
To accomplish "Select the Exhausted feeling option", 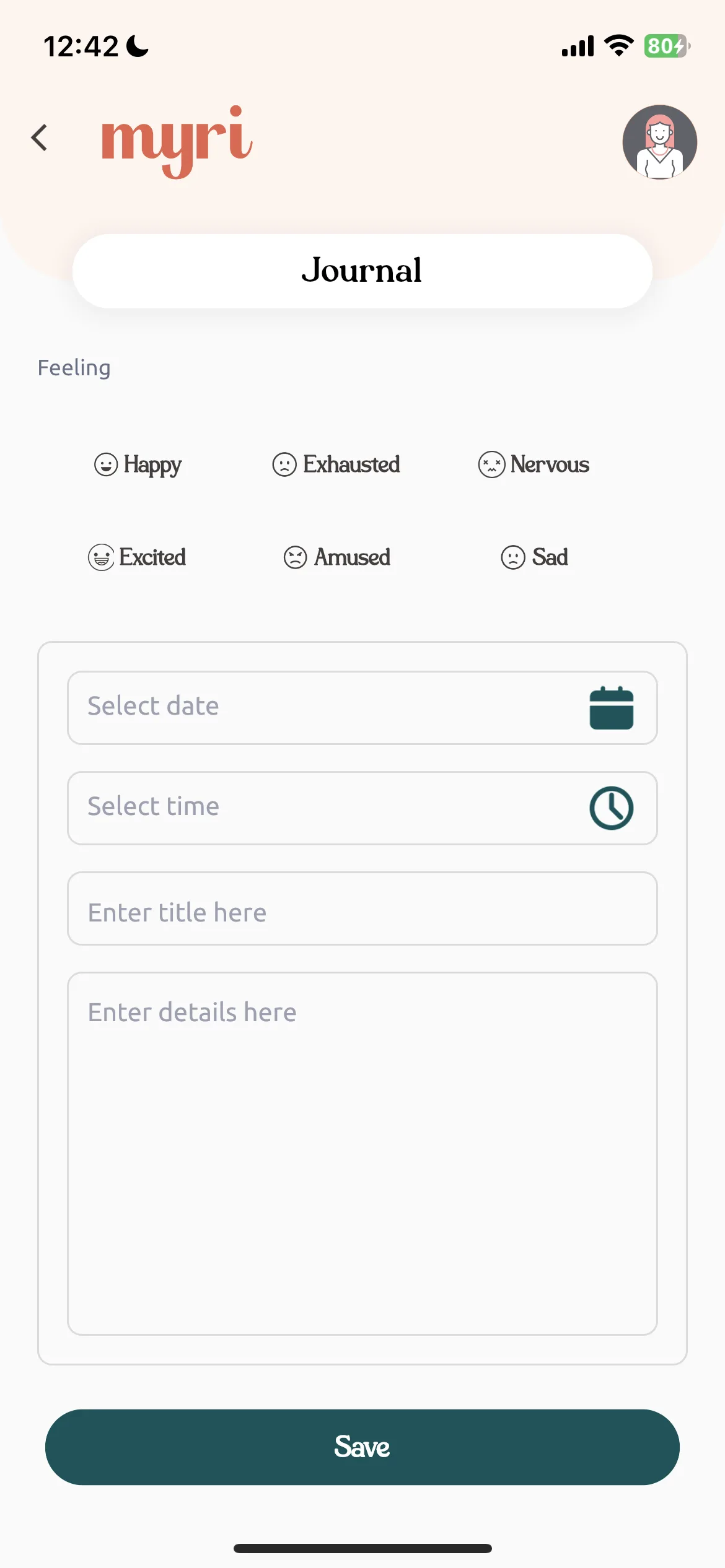I will (x=336, y=464).
